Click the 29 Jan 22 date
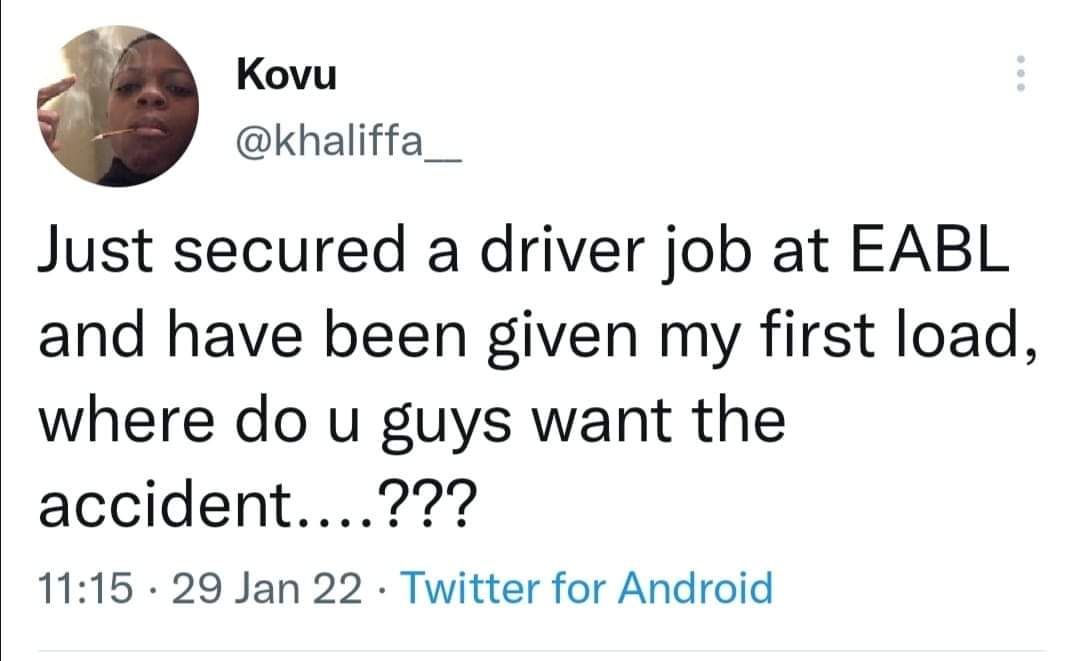Screen dimensions: 1080x661 pyautogui.click(x=267, y=589)
